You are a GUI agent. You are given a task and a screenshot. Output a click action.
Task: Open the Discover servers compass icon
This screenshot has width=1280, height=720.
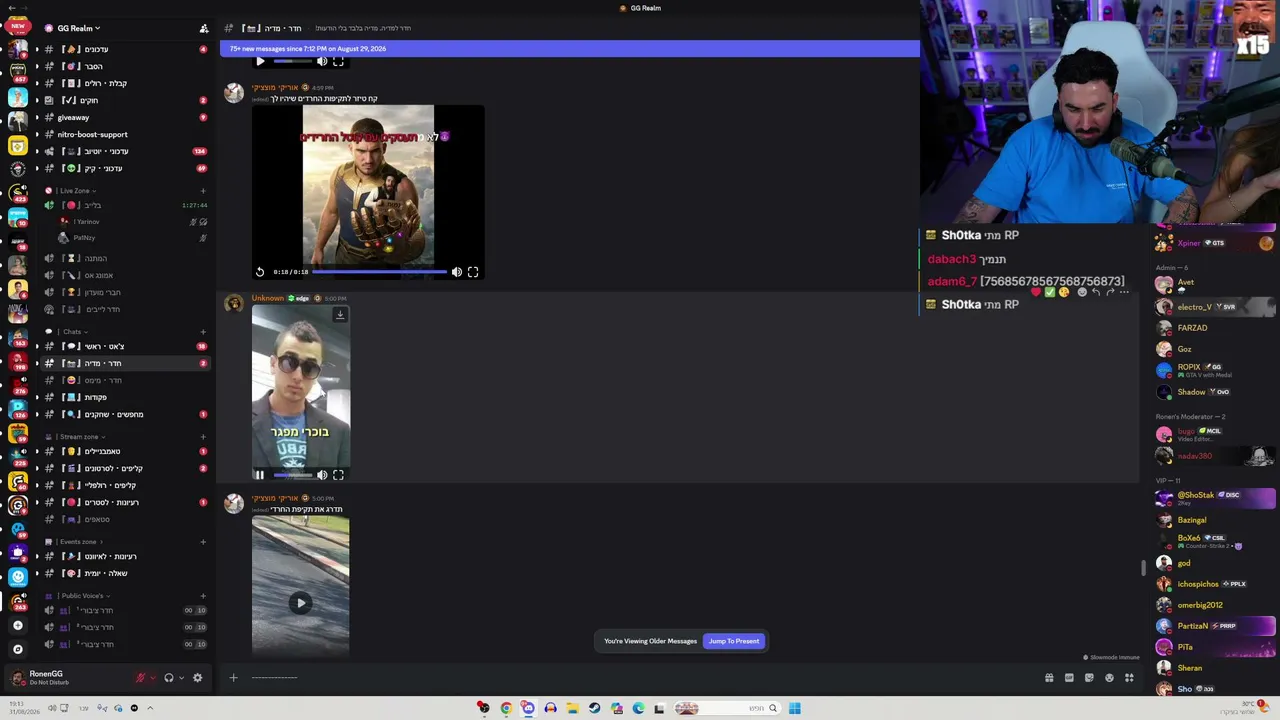17,649
